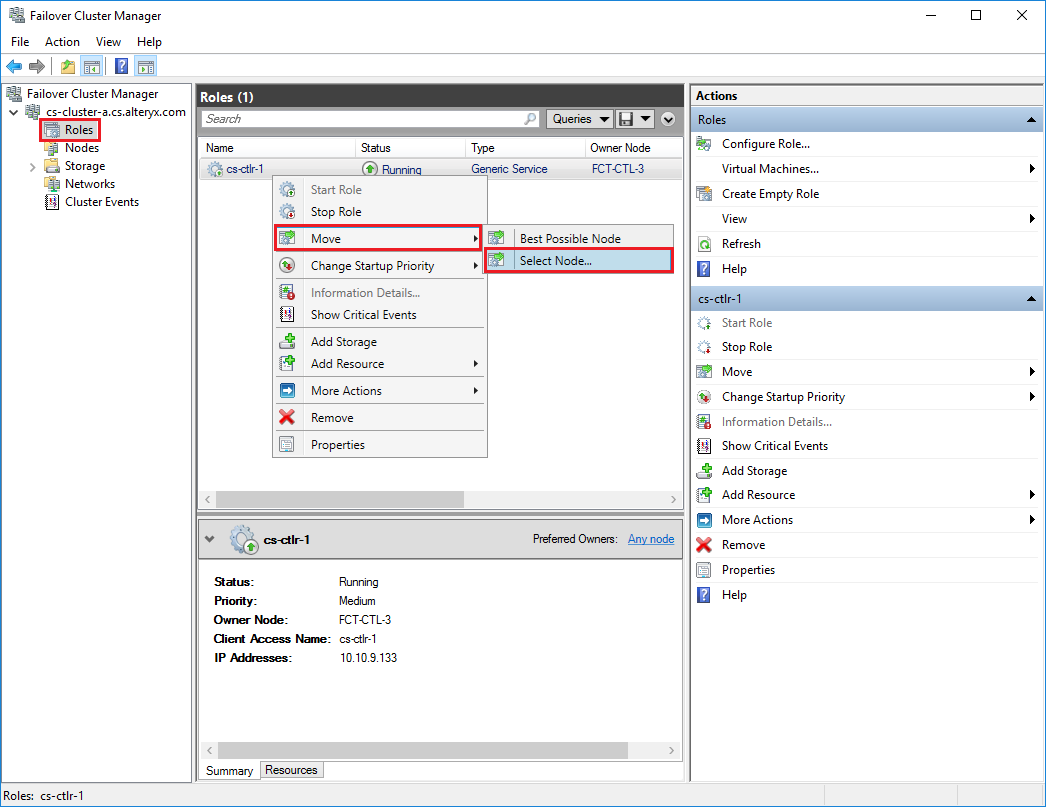
Task: Click the Back navigation arrow on the toolbar
Action: [14, 66]
